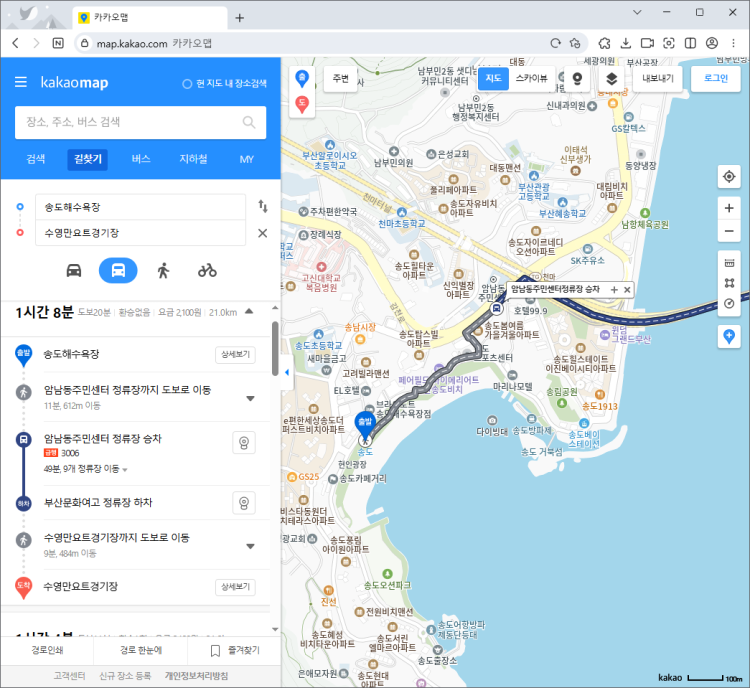The image size is (750, 688).
Task: Click the current location target icon
Action: [729, 177]
